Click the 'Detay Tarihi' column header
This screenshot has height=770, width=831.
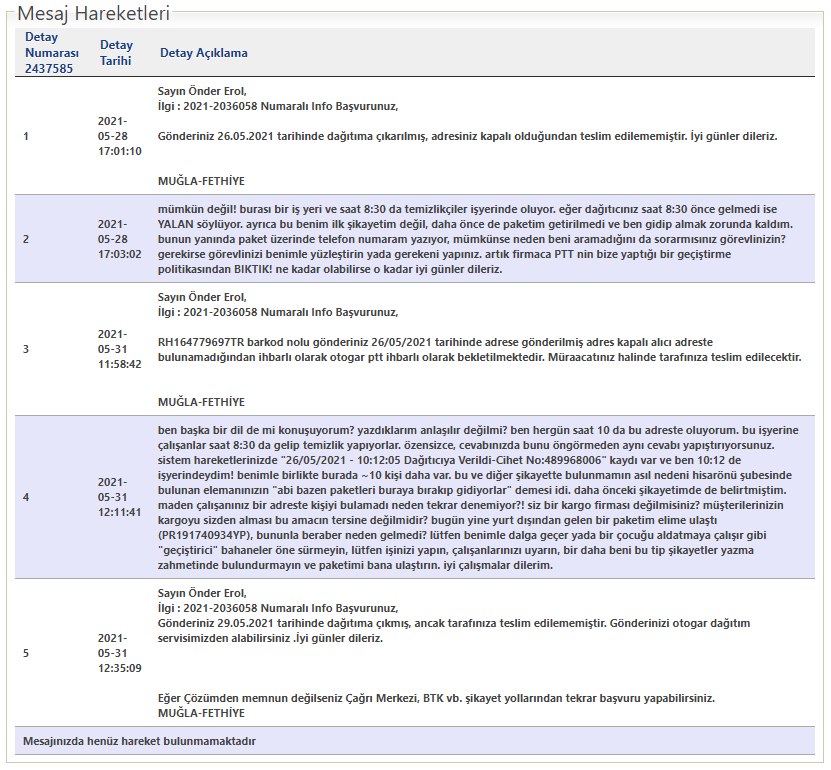click(116, 52)
